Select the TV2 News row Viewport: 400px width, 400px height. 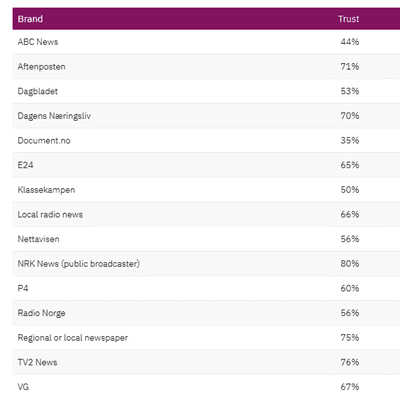206,363
